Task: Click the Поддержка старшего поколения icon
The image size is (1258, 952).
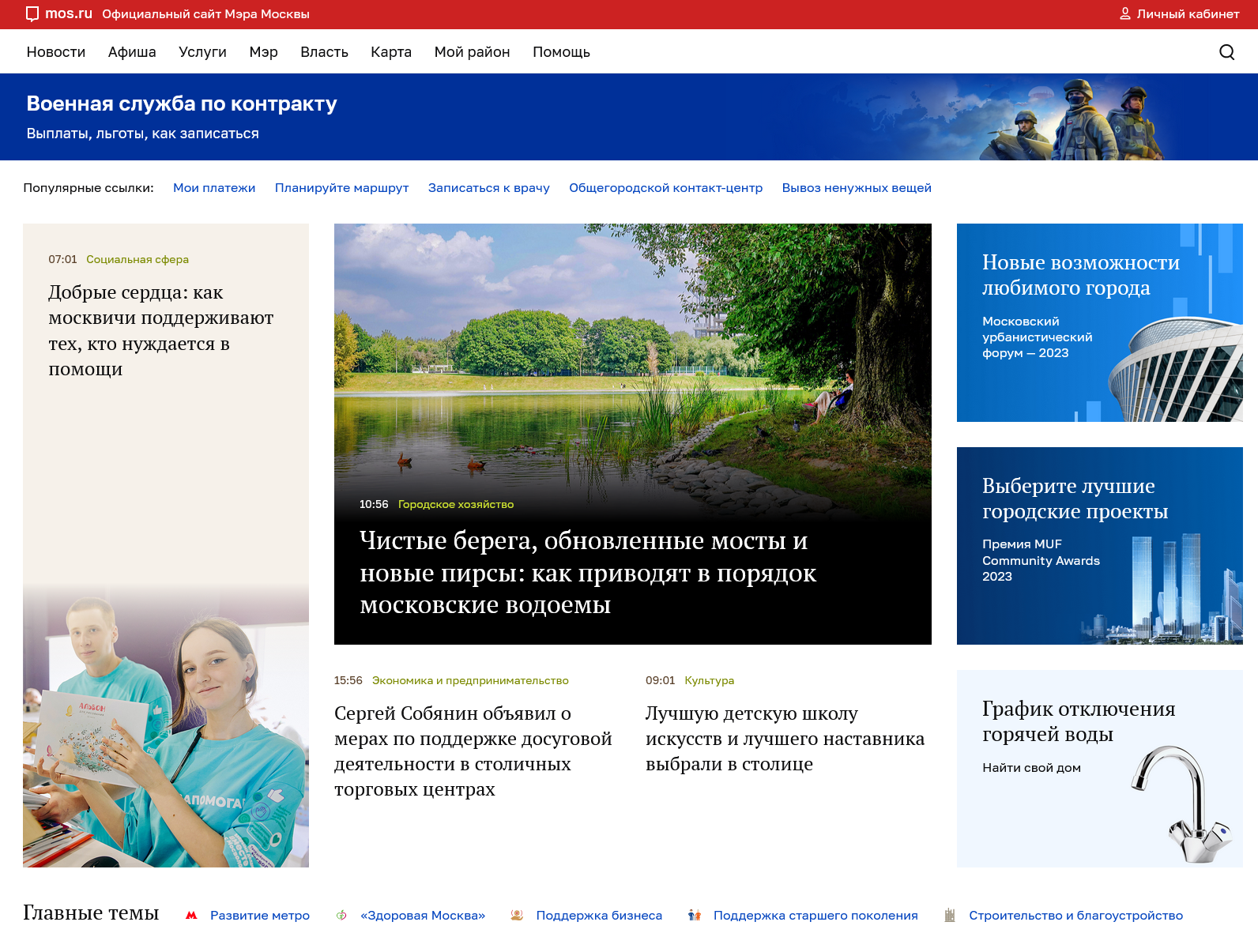Action: [x=695, y=916]
